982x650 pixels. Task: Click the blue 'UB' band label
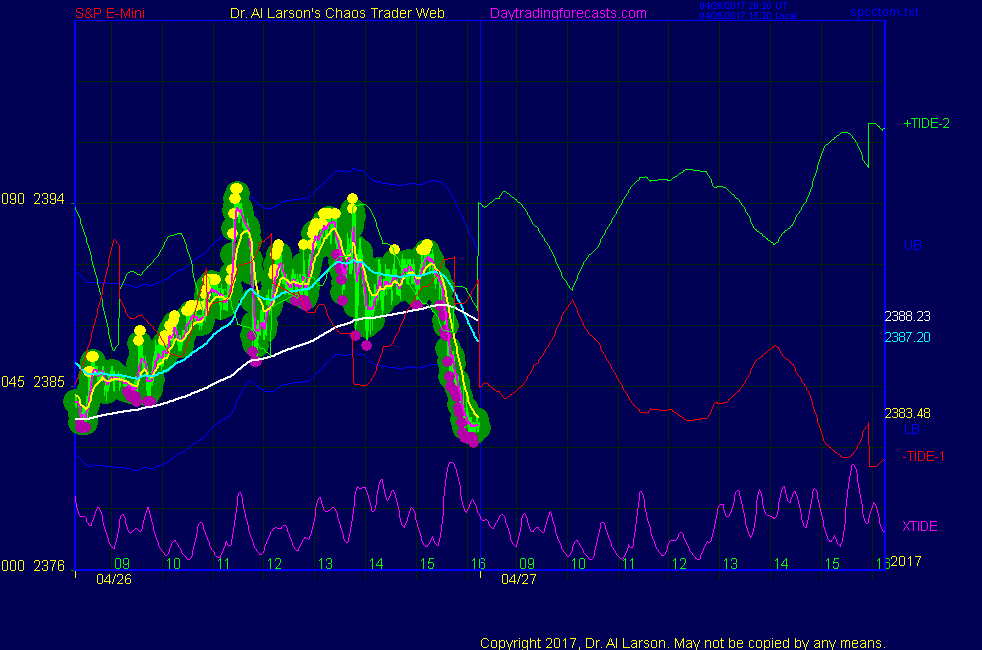(x=912, y=245)
